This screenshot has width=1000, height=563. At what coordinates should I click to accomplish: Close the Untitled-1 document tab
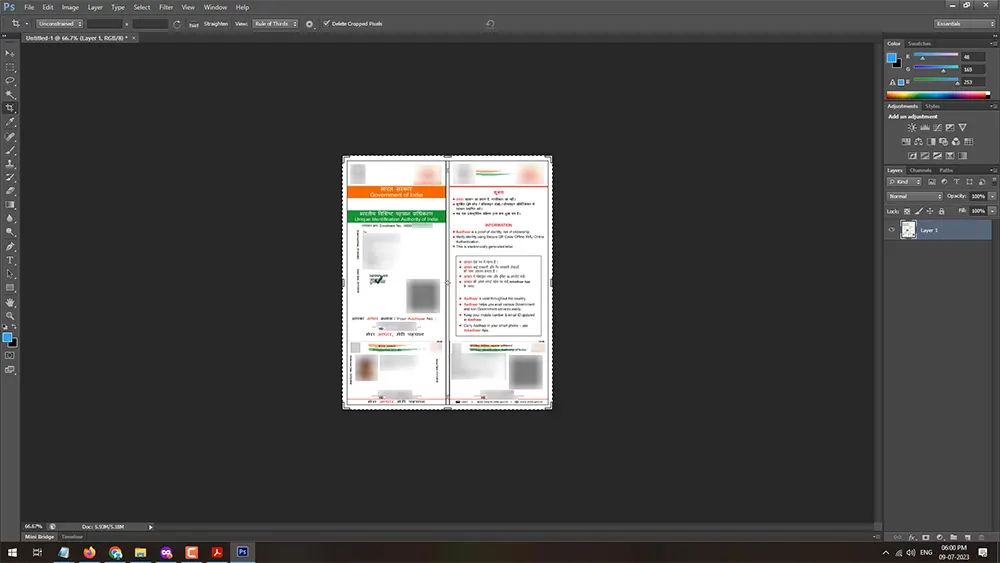click(134, 38)
